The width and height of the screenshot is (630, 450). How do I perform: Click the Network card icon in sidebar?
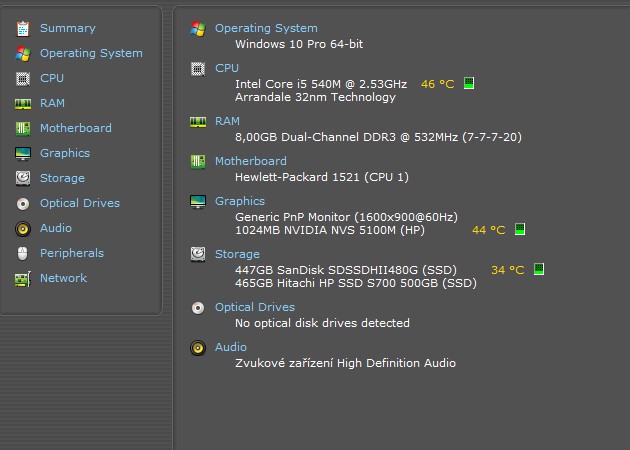click(x=23, y=279)
